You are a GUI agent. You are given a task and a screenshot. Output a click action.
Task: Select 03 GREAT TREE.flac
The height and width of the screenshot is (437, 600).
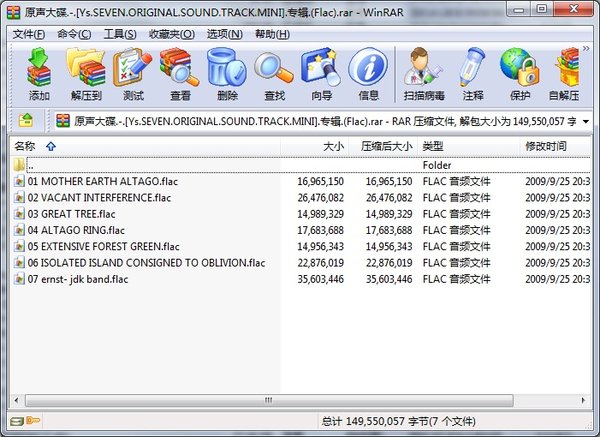pos(71,214)
